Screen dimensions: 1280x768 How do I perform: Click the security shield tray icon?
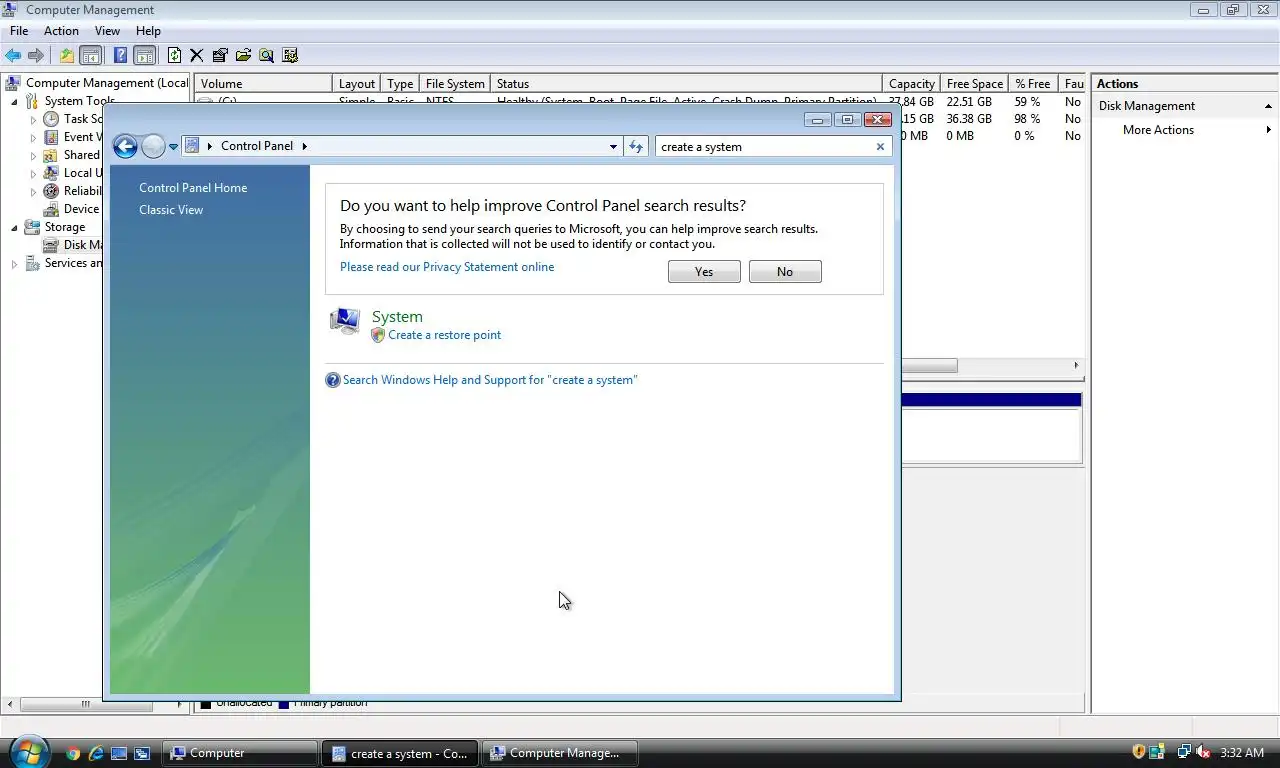click(x=1139, y=752)
